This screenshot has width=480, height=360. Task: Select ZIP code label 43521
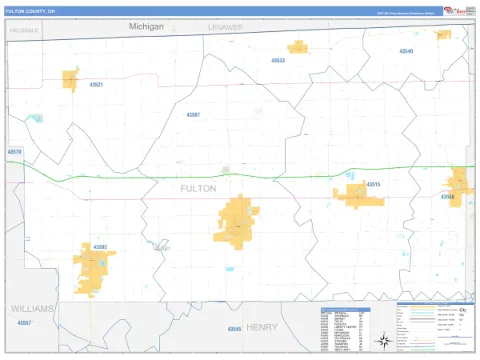click(x=96, y=85)
